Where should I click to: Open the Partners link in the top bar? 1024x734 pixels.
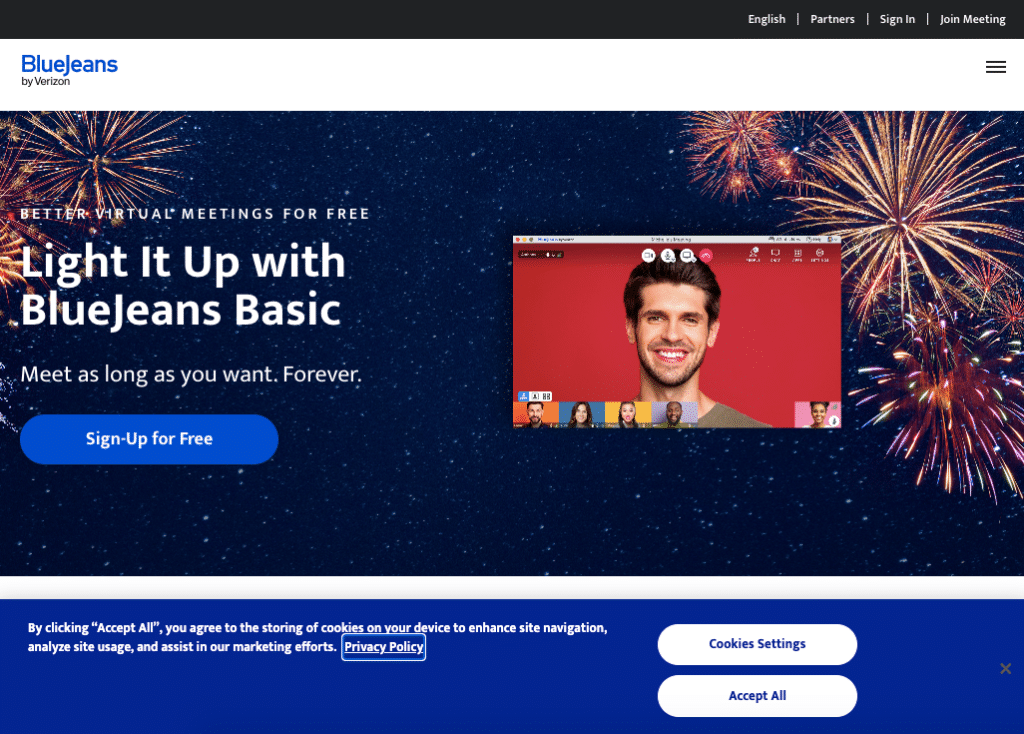pos(832,19)
